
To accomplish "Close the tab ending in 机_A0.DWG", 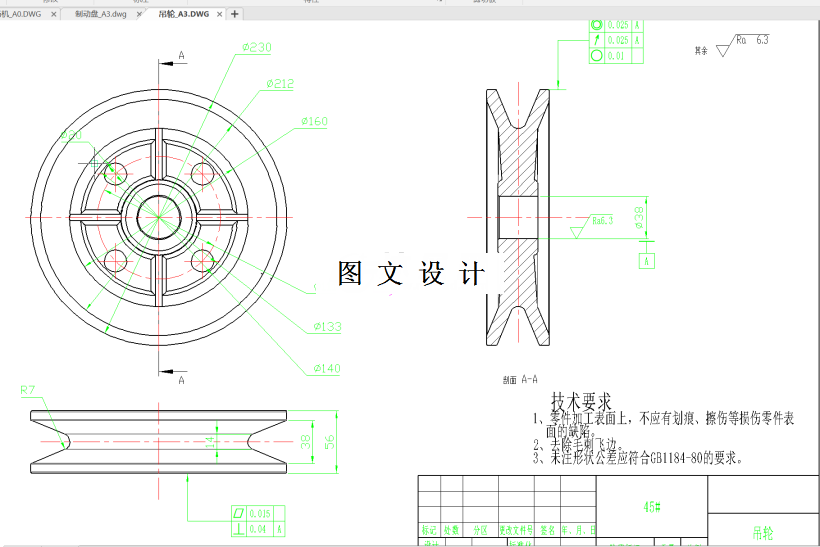I will click(x=54, y=14).
